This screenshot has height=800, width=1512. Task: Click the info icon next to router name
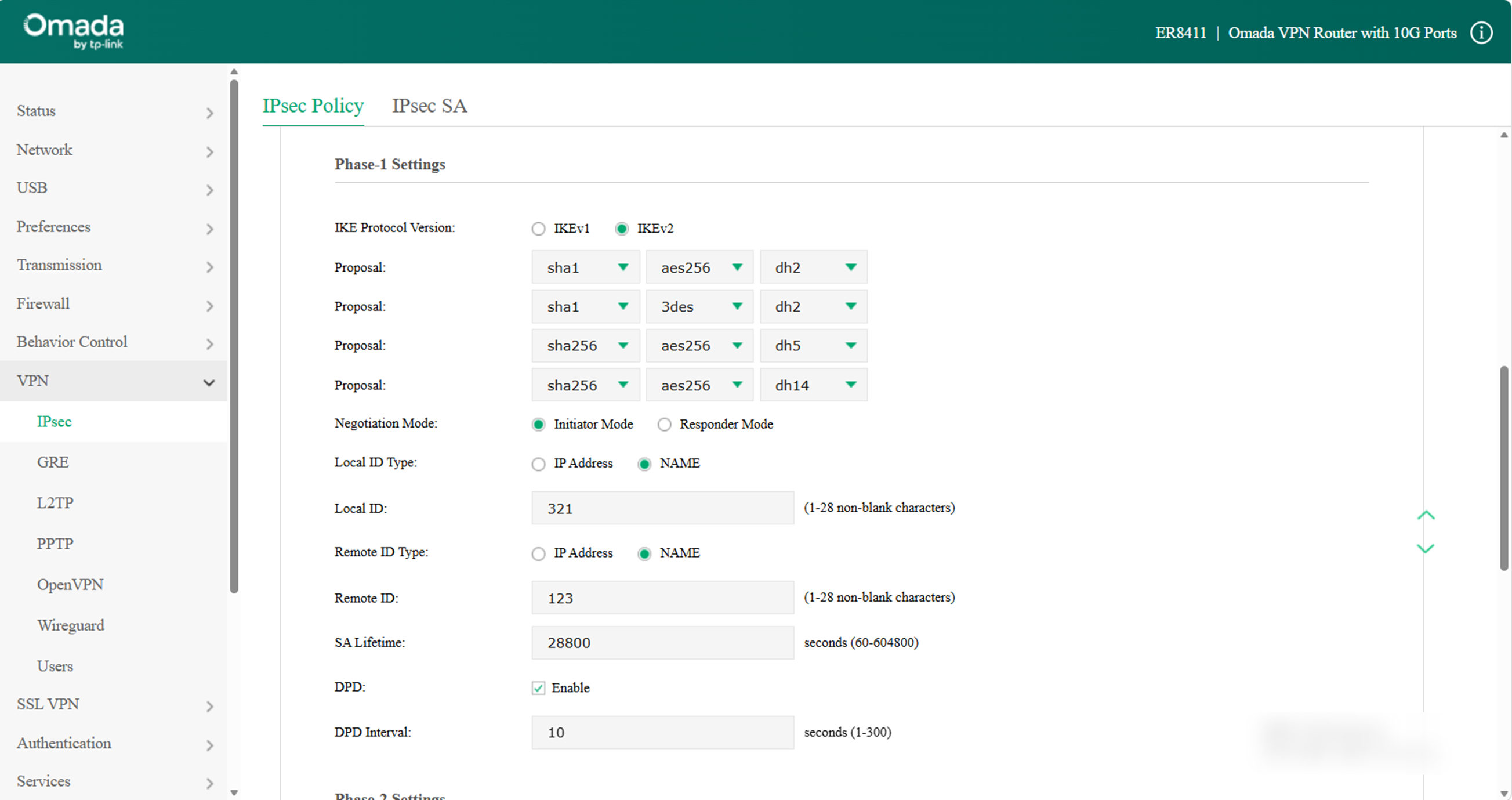[x=1481, y=32]
